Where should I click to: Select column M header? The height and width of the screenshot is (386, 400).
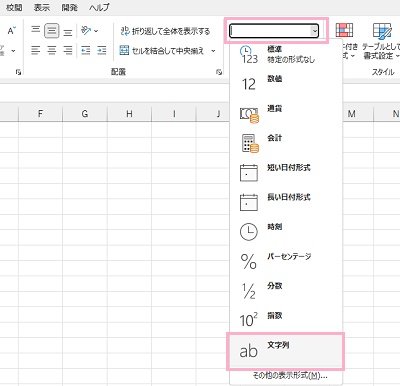pos(352,114)
